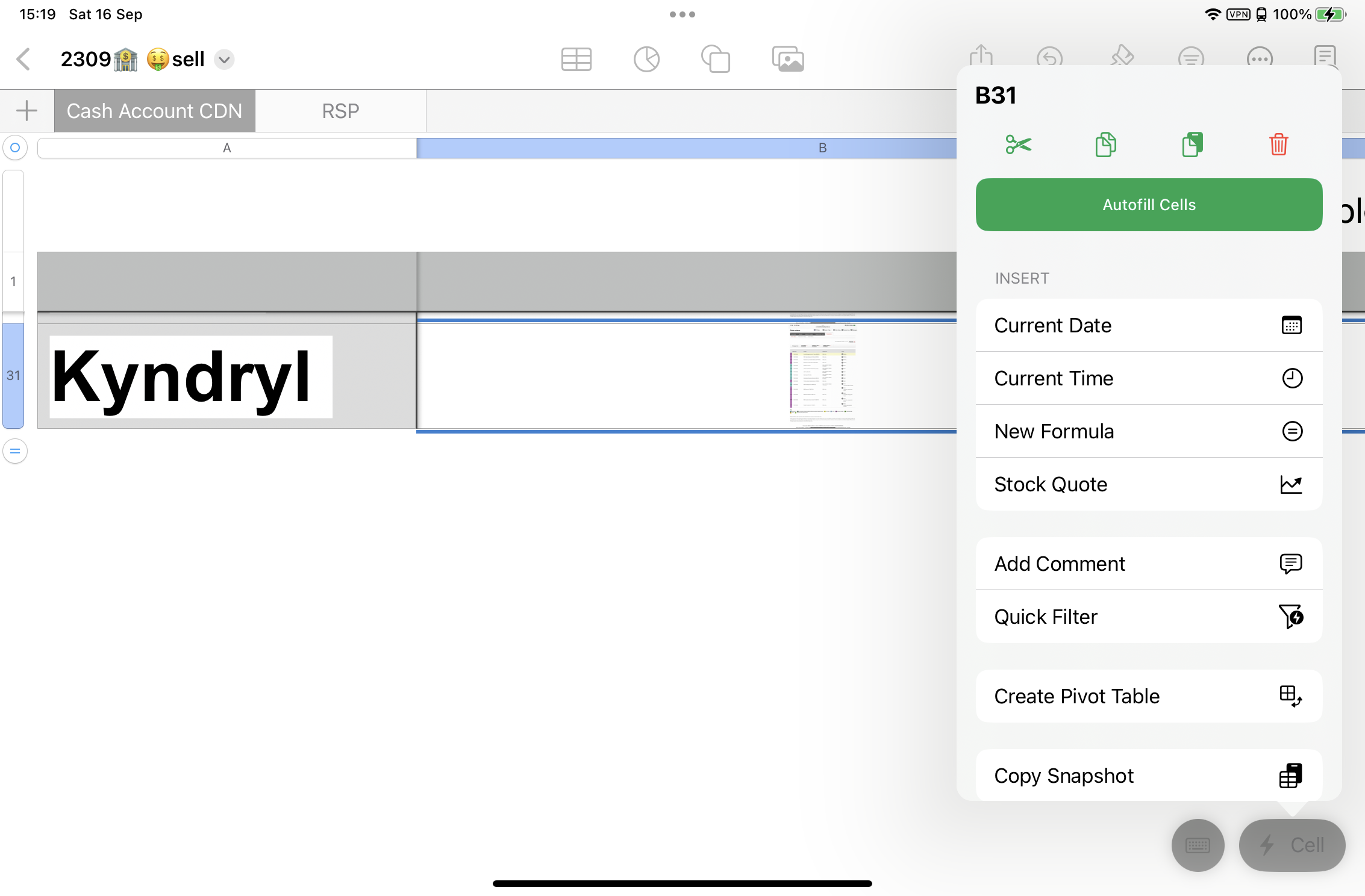This screenshot has height=896, width=1365.
Task: Open the Cash Account CDN tab
Action: (154, 110)
